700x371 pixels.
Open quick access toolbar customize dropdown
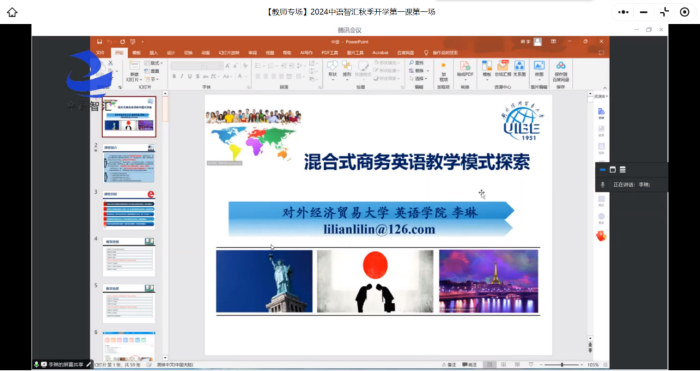(x=142, y=42)
